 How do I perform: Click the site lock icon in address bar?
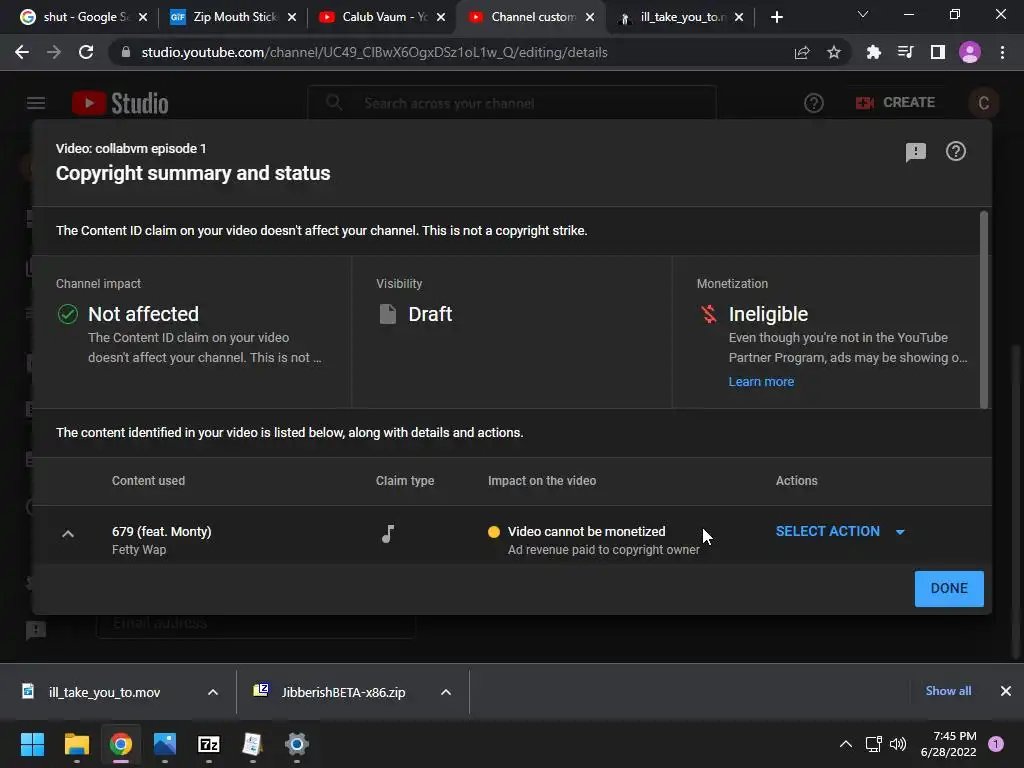(x=125, y=52)
